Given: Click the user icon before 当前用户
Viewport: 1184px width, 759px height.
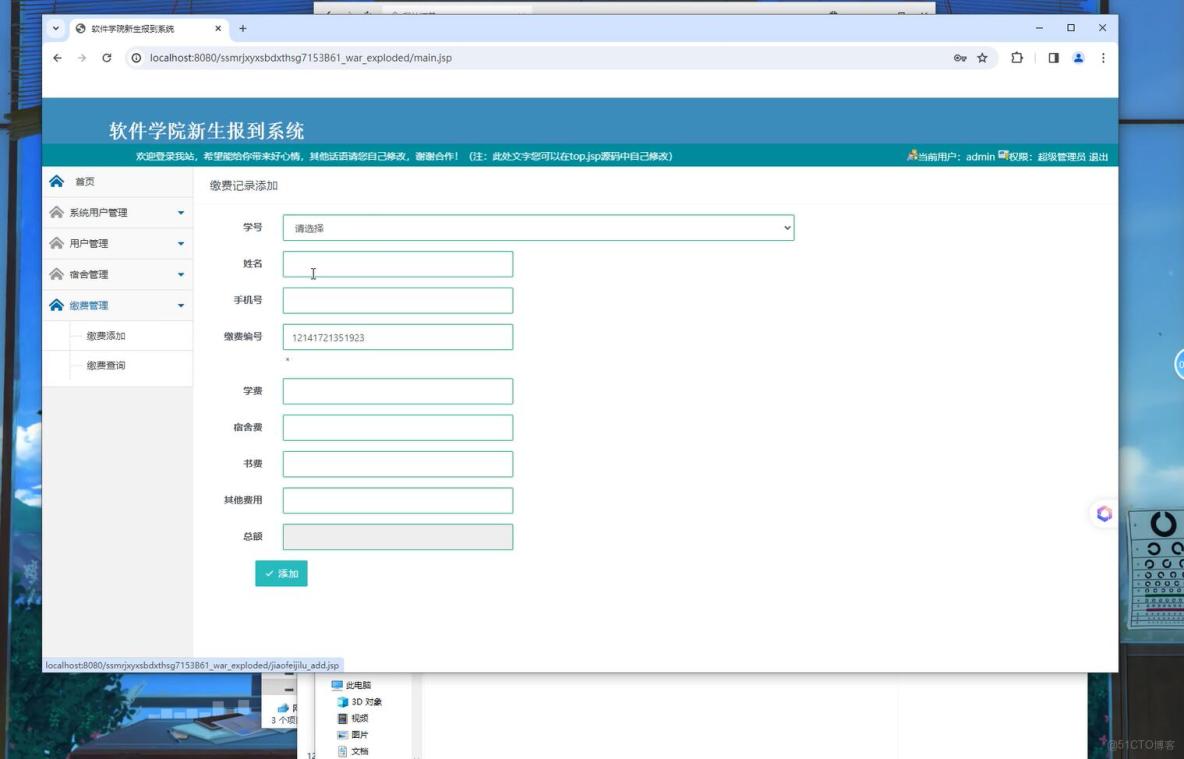Looking at the screenshot, I should pos(912,156).
